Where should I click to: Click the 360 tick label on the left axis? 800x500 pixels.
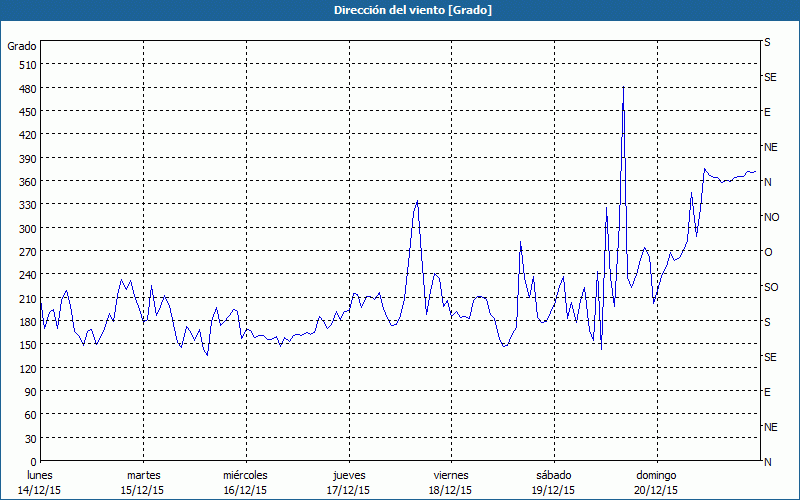click(26, 182)
